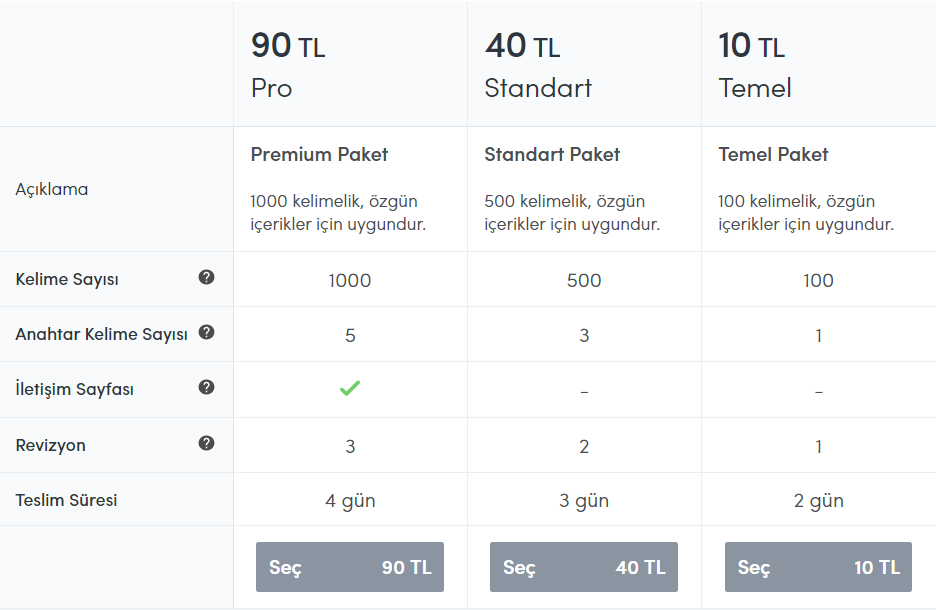Click the Standart Paket title
The height and width of the screenshot is (610, 936).
click(x=552, y=155)
